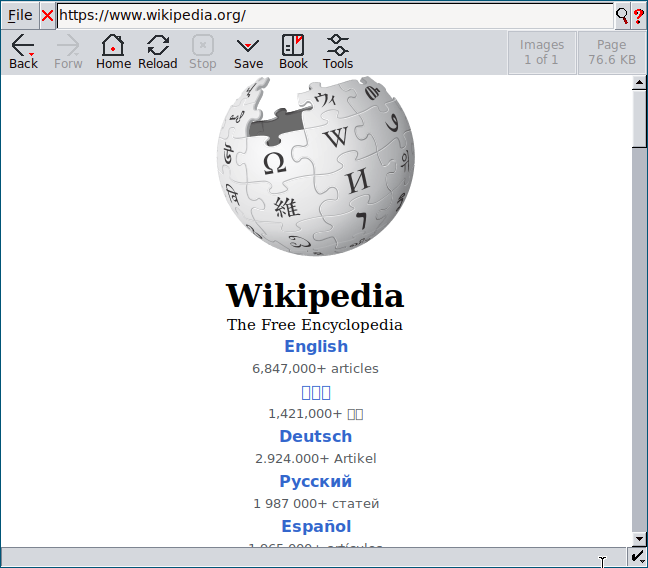Click the scrollbar down arrow
This screenshot has width=648, height=568.
[x=639, y=539]
